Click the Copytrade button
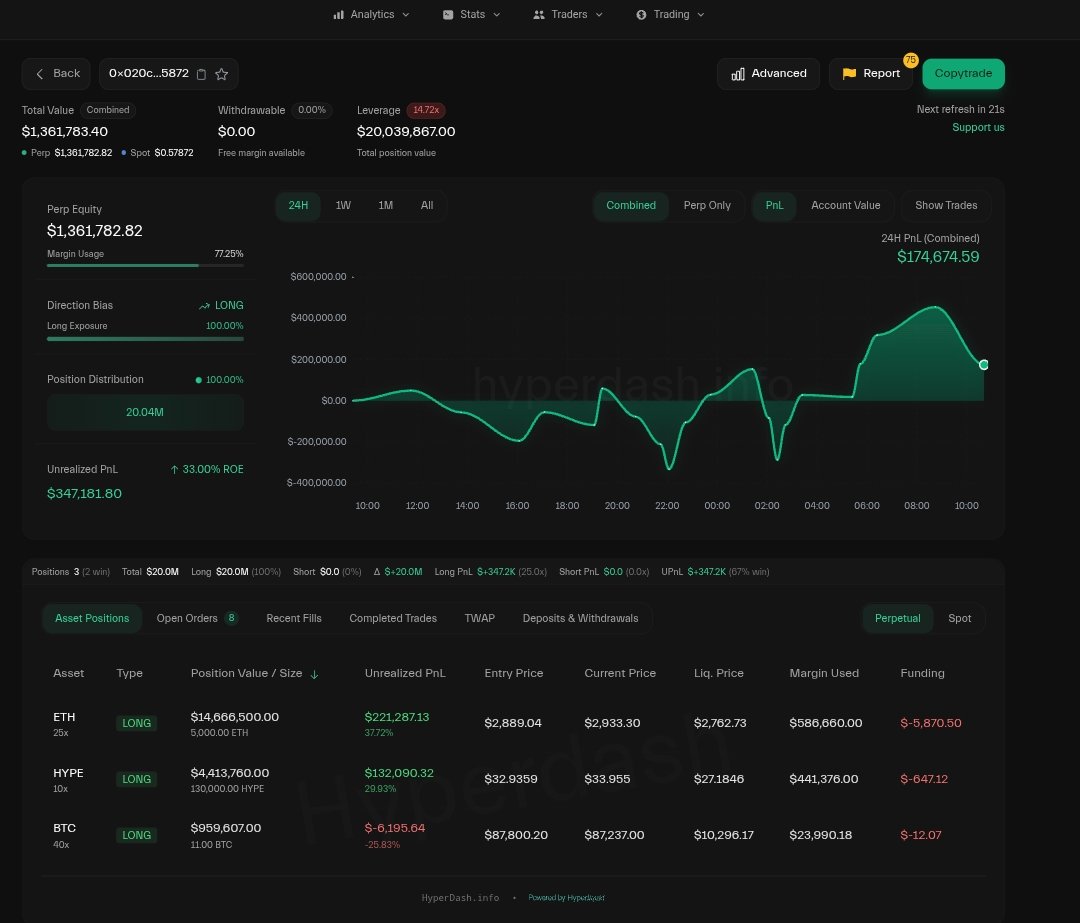Viewport: 1080px width, 923px height. [x=963, y=74]
